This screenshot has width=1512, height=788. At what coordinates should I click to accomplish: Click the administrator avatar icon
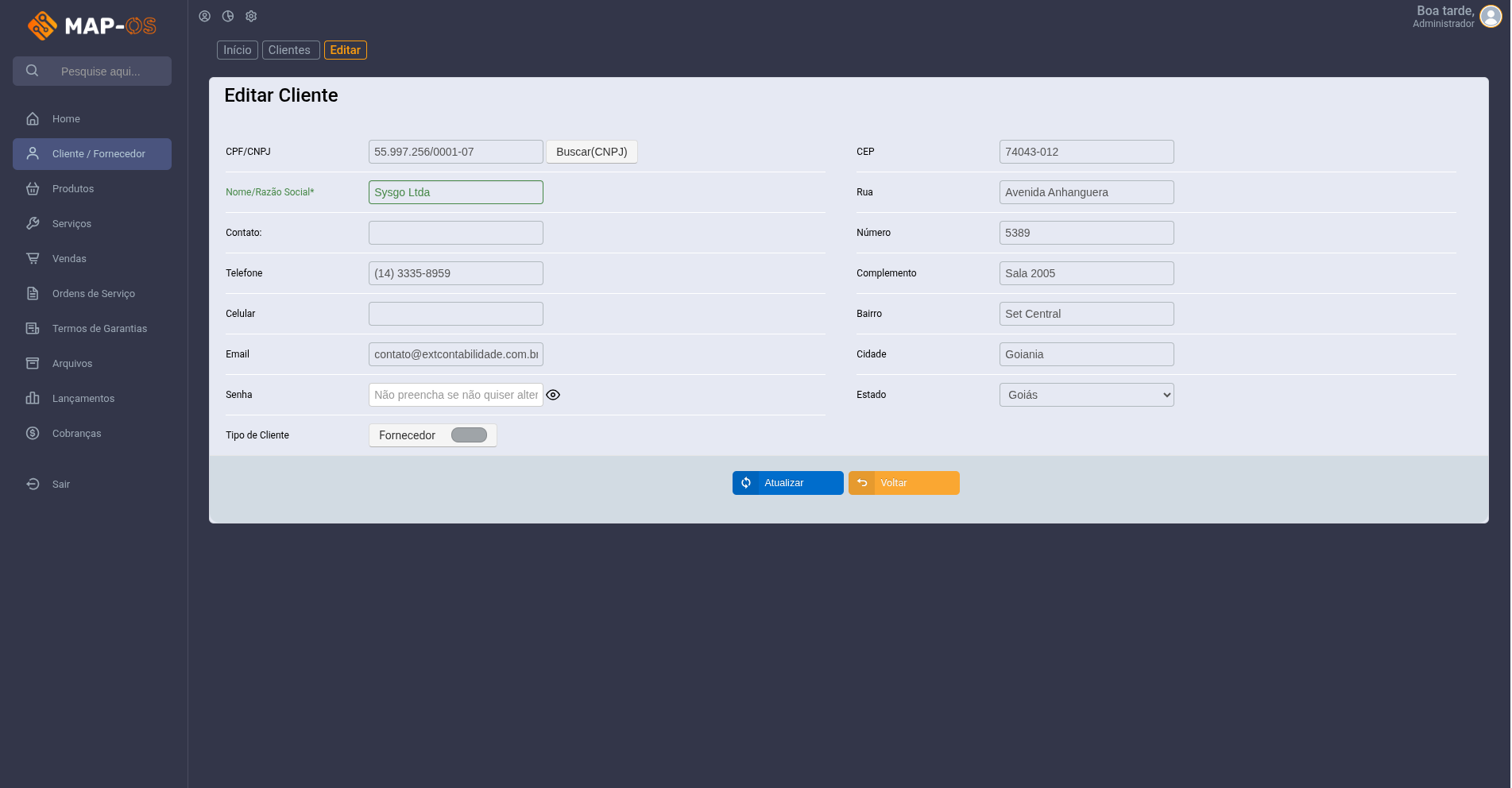(1491, 17)
